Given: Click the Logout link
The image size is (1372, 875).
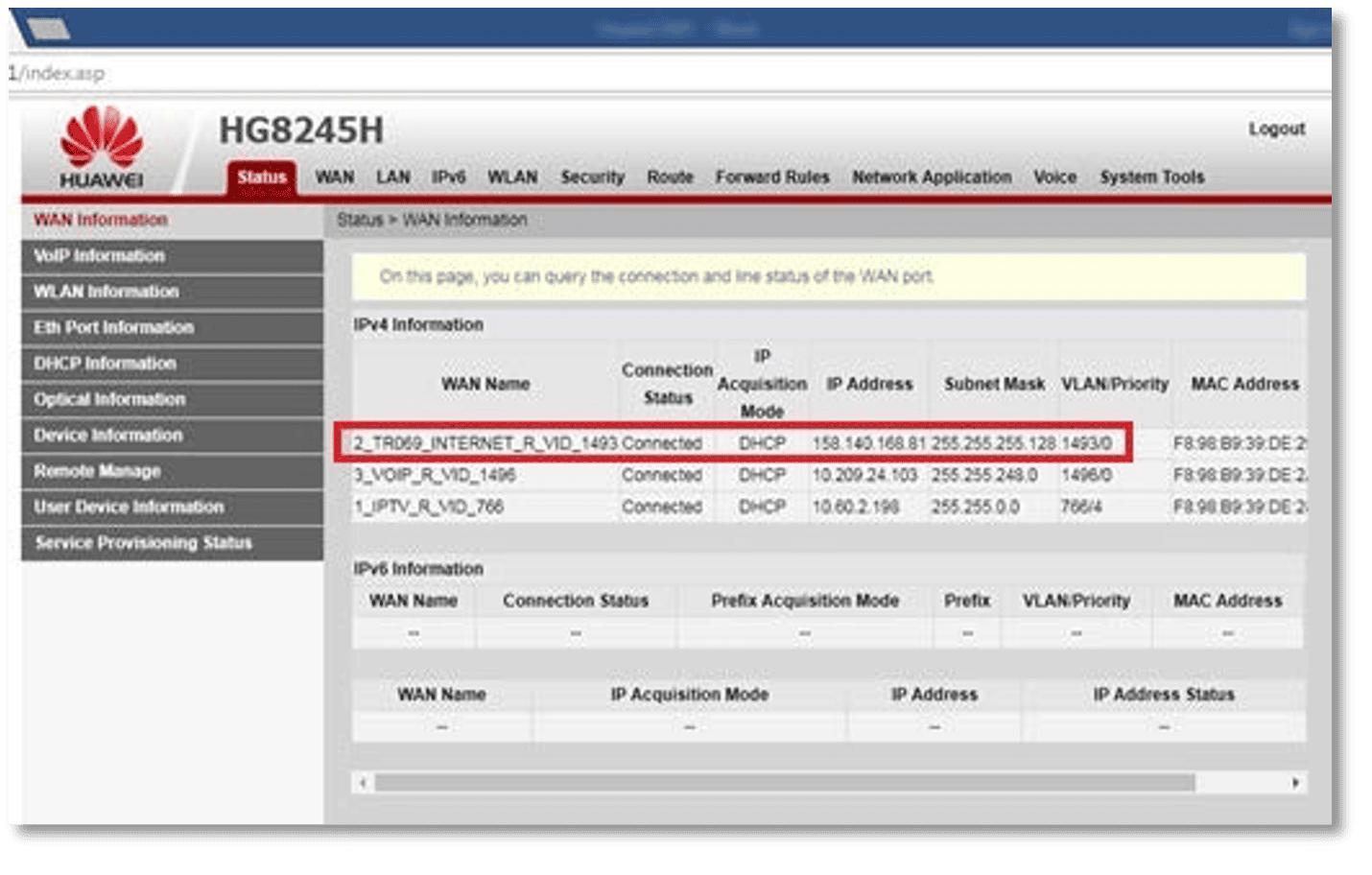Looking at the screenshot, I should coord(1276,129).
